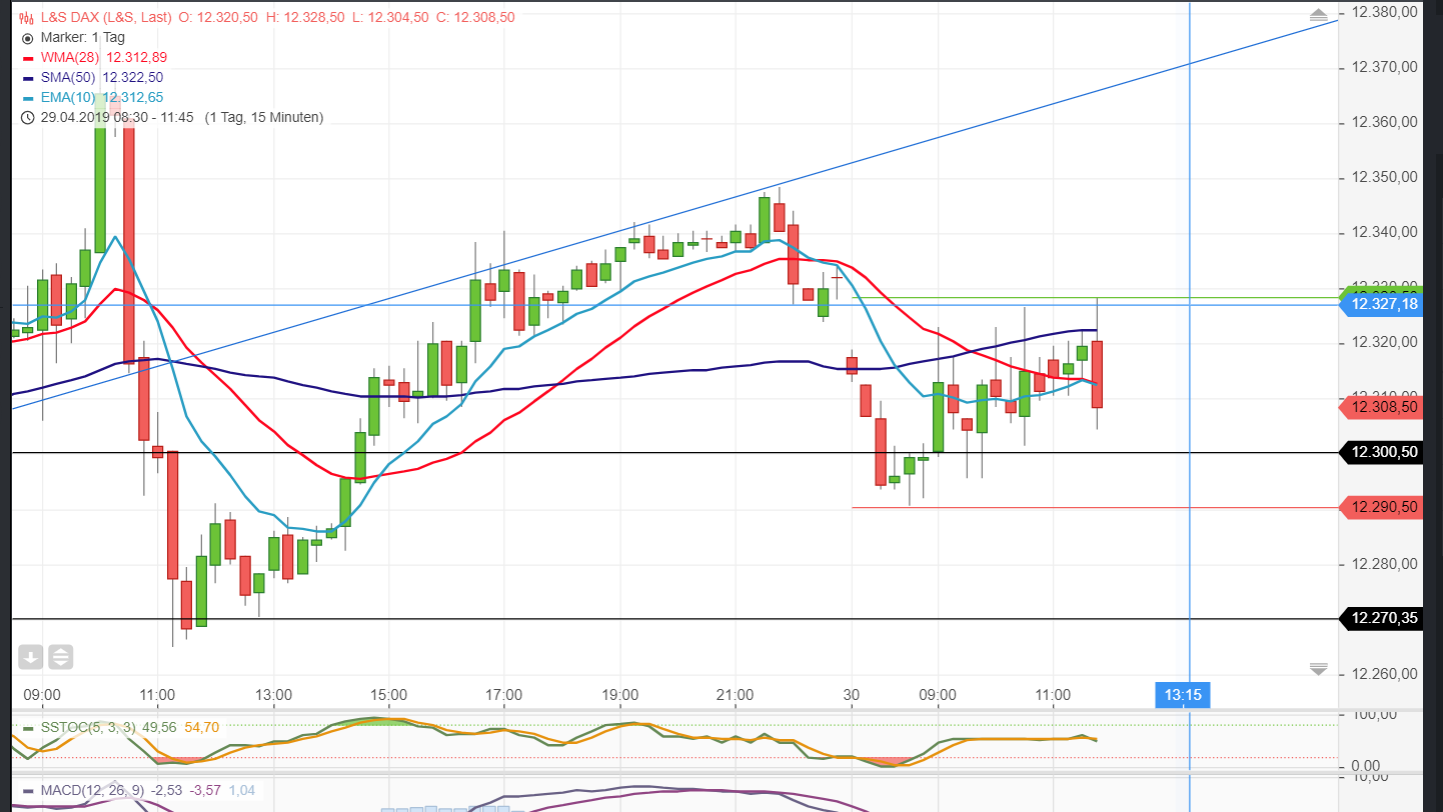The width and height of the screenshot is (1443, 812).
Task: Toggle the Marker: 1 Tag radio button
Action: coord(27,37)
